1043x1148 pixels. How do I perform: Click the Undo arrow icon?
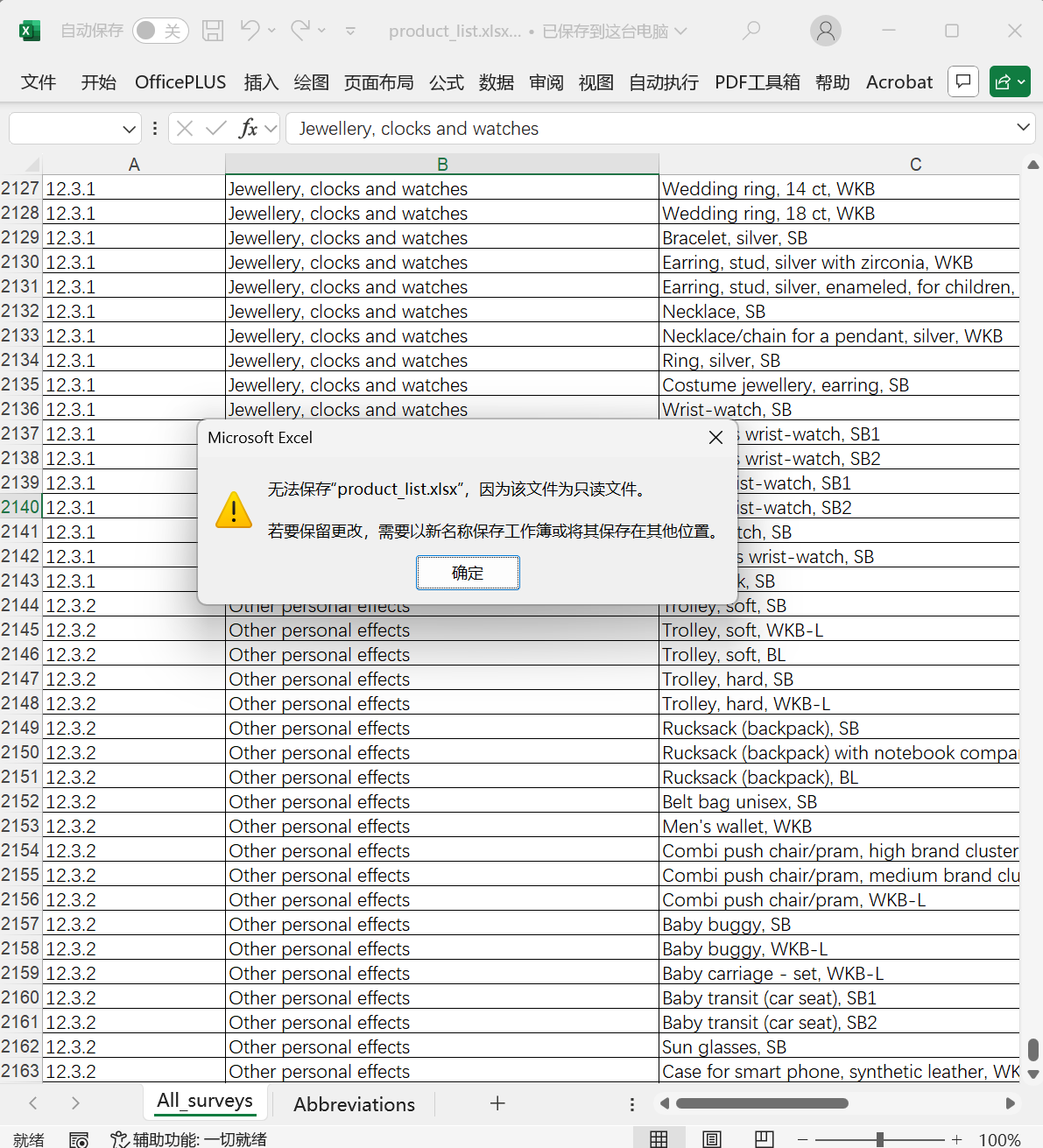pyautogui.click(x=250, y=31)
